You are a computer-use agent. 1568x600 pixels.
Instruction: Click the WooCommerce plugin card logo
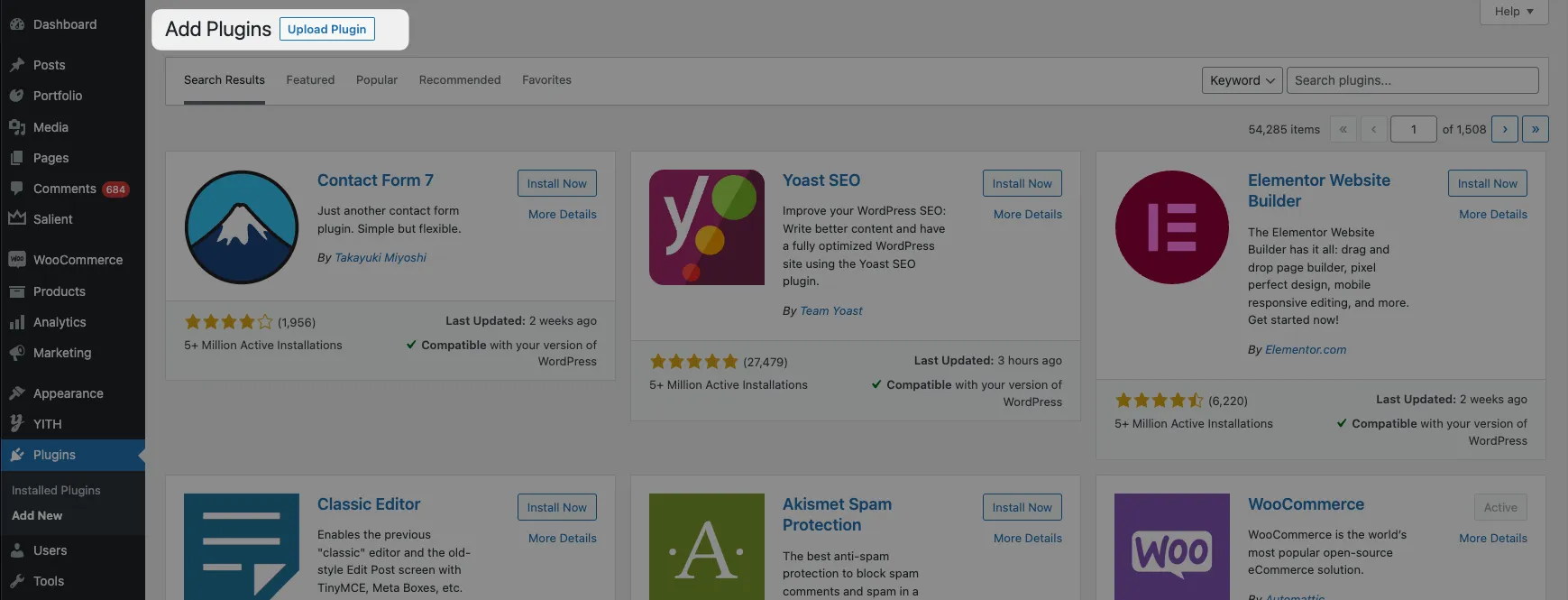1172,547
